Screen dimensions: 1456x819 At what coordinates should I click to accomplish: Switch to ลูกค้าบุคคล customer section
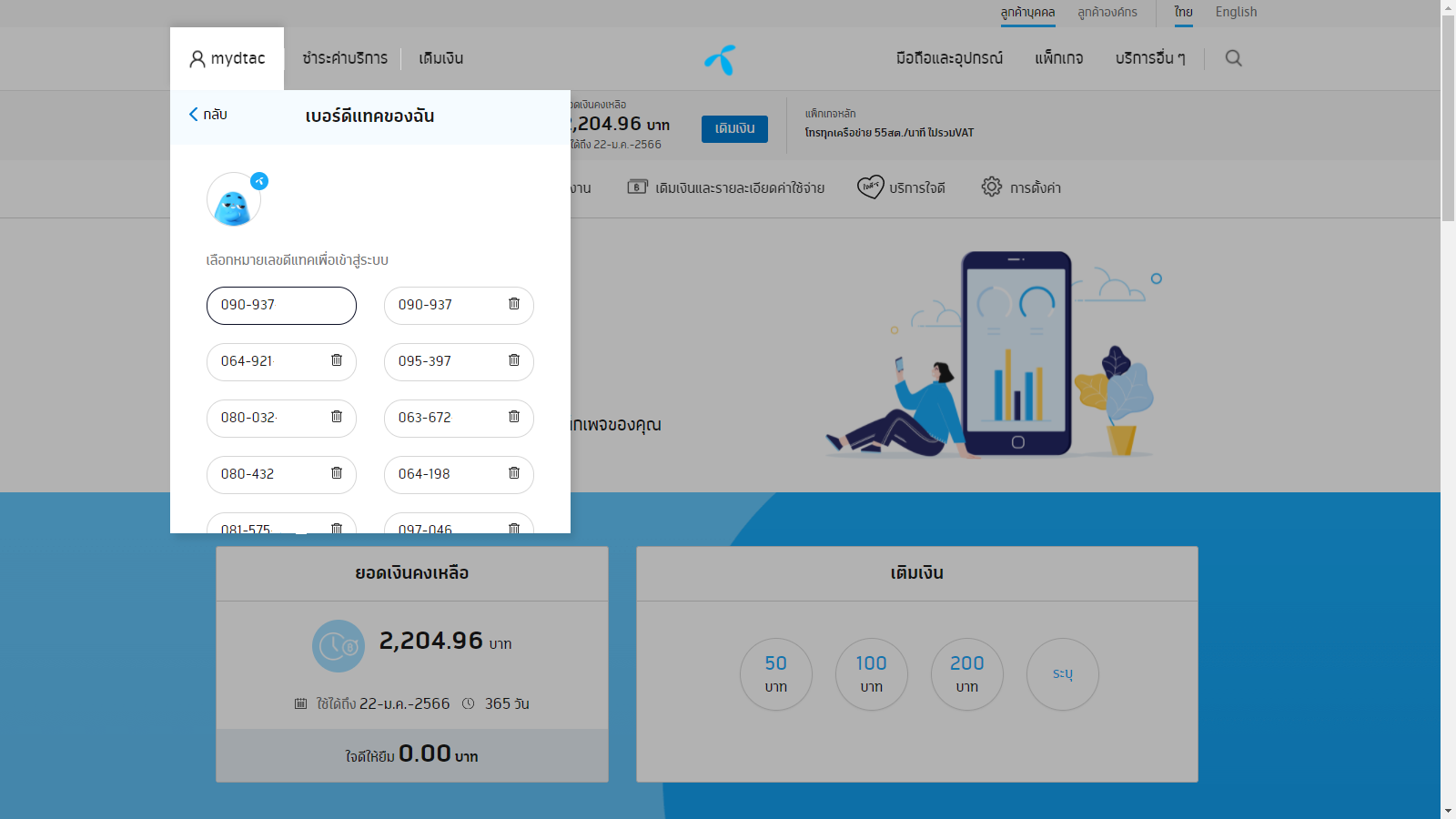[x=1027, y=13]
